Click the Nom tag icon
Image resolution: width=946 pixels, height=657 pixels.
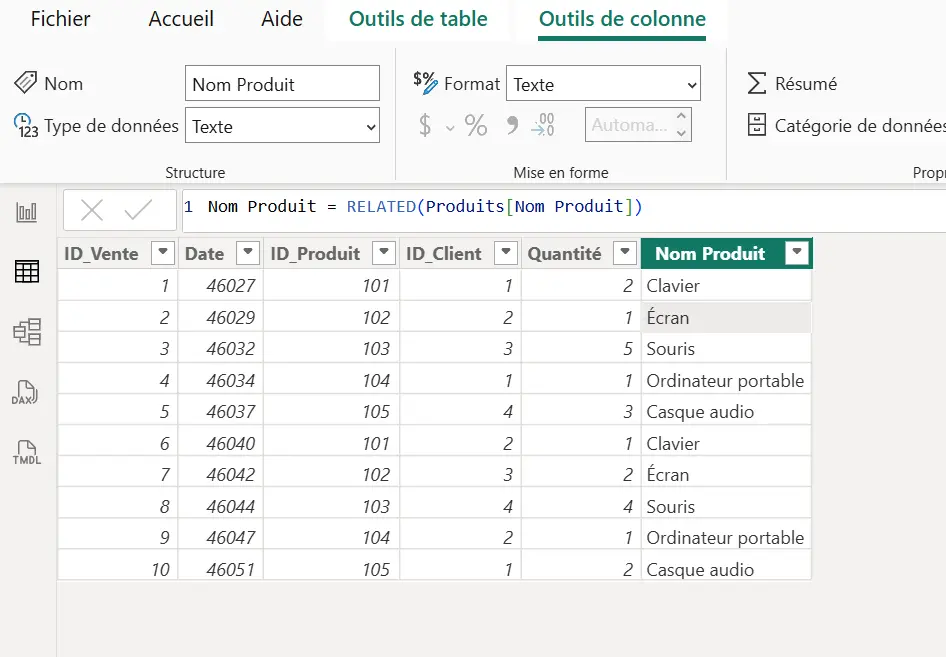25,83
